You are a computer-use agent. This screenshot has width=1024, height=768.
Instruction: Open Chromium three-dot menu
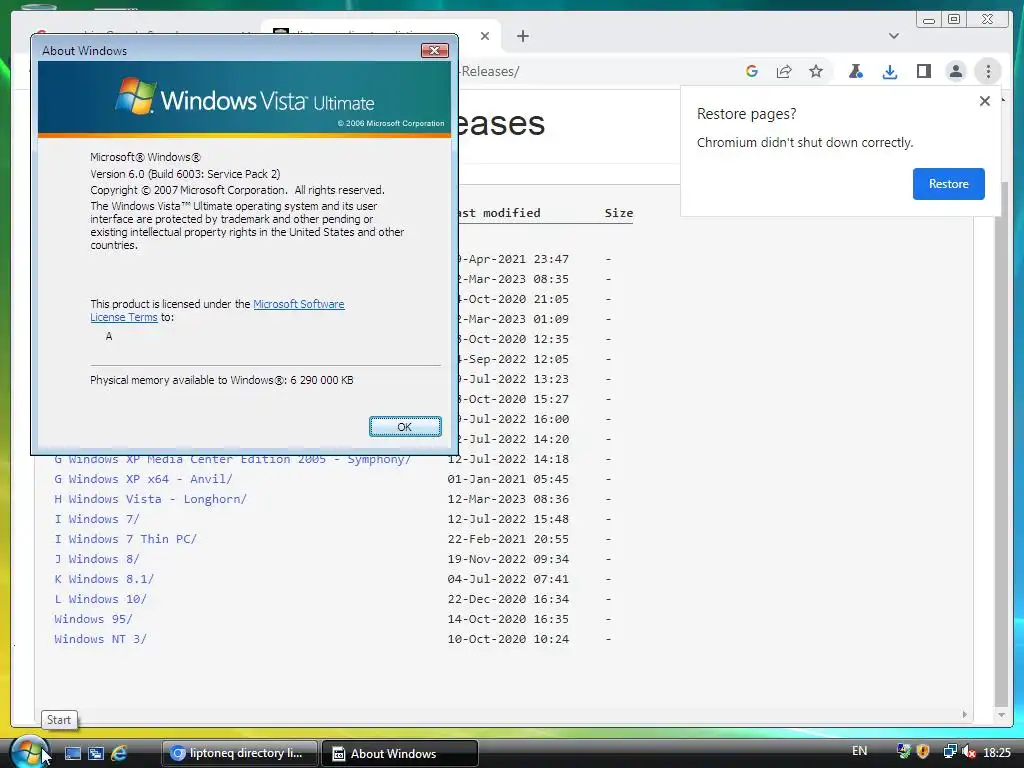pos(988,71)
